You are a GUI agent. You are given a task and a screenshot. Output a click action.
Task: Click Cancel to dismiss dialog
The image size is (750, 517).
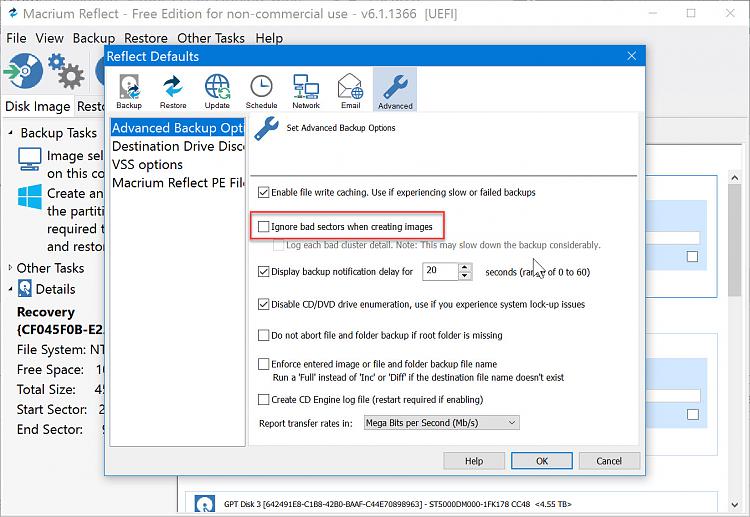point(609,461)
